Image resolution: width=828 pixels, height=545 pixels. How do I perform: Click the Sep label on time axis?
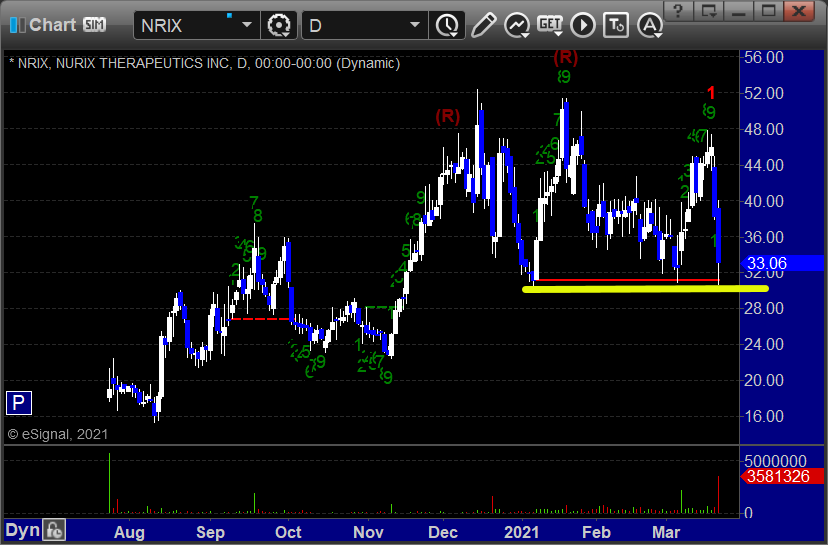click(x=210, y=532)
